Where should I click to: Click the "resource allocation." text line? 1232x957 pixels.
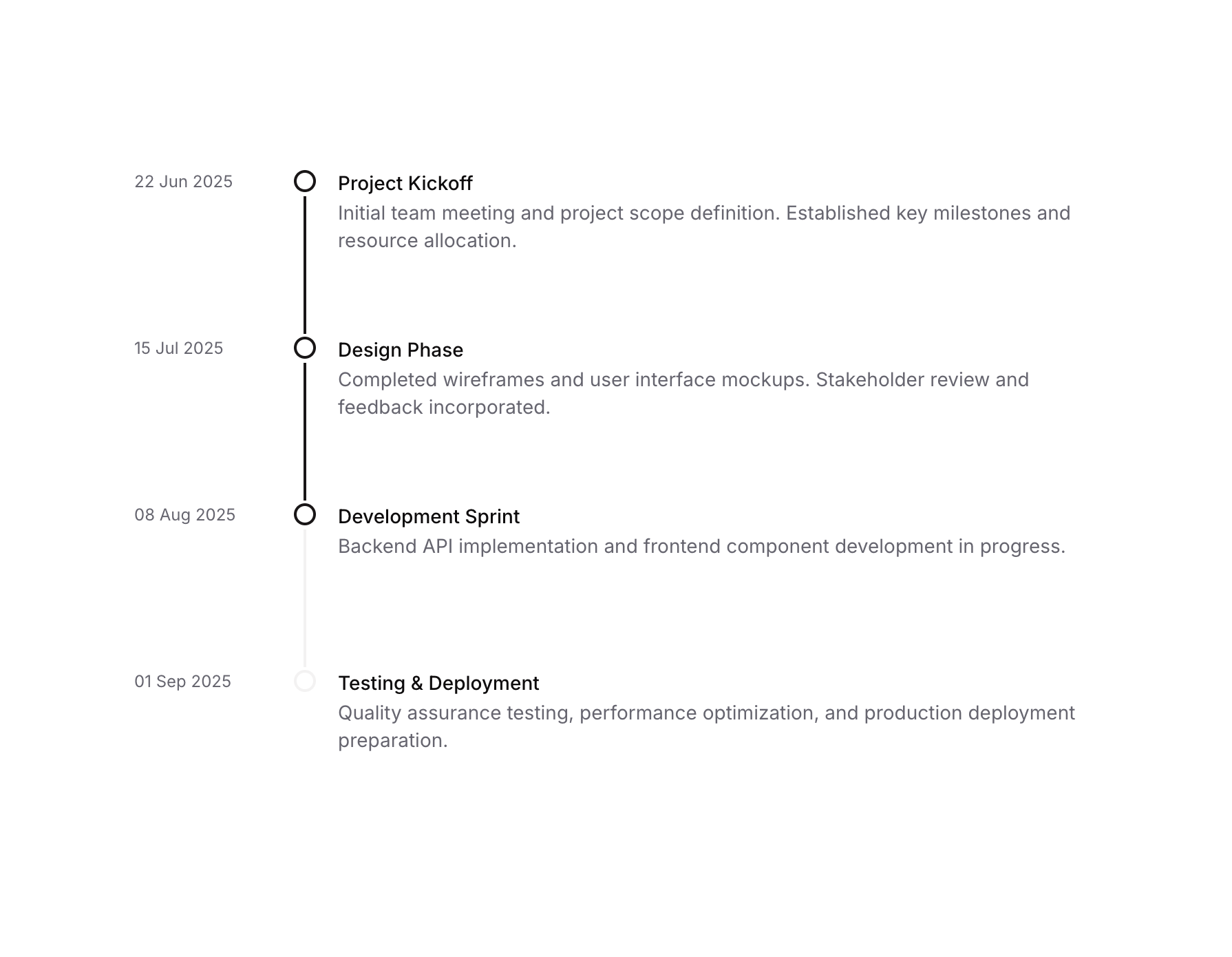[427, 241]
